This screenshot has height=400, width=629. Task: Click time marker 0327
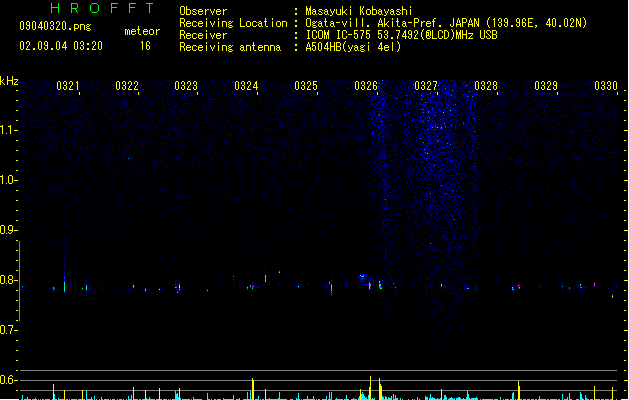[x=426, y=86]
